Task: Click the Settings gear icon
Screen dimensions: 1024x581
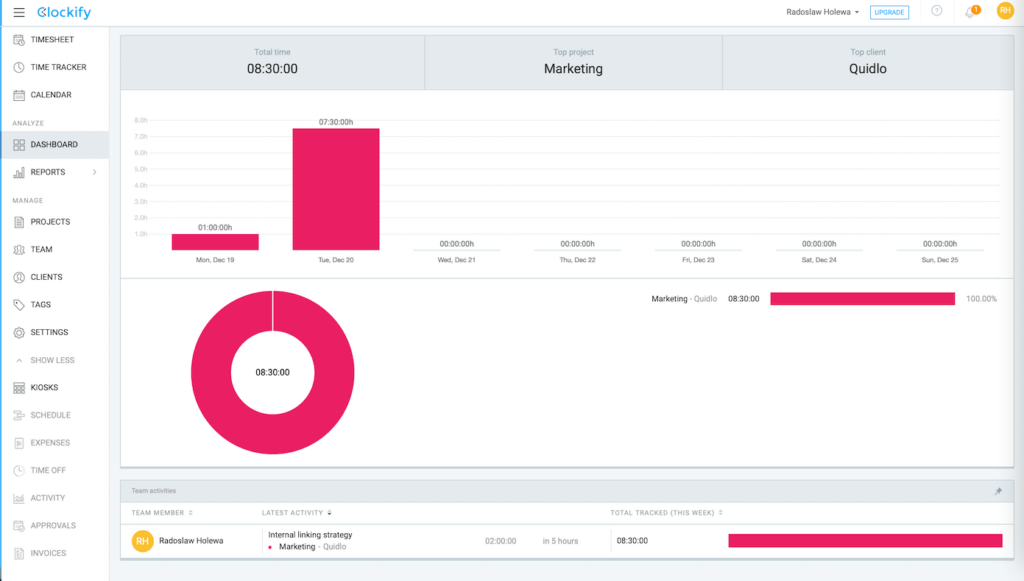Action: point(19,332)
